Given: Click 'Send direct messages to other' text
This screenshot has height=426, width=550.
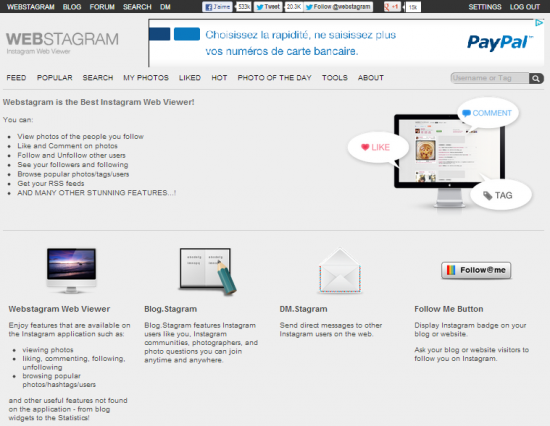Looking at the screenshot, I should (331, 325).
